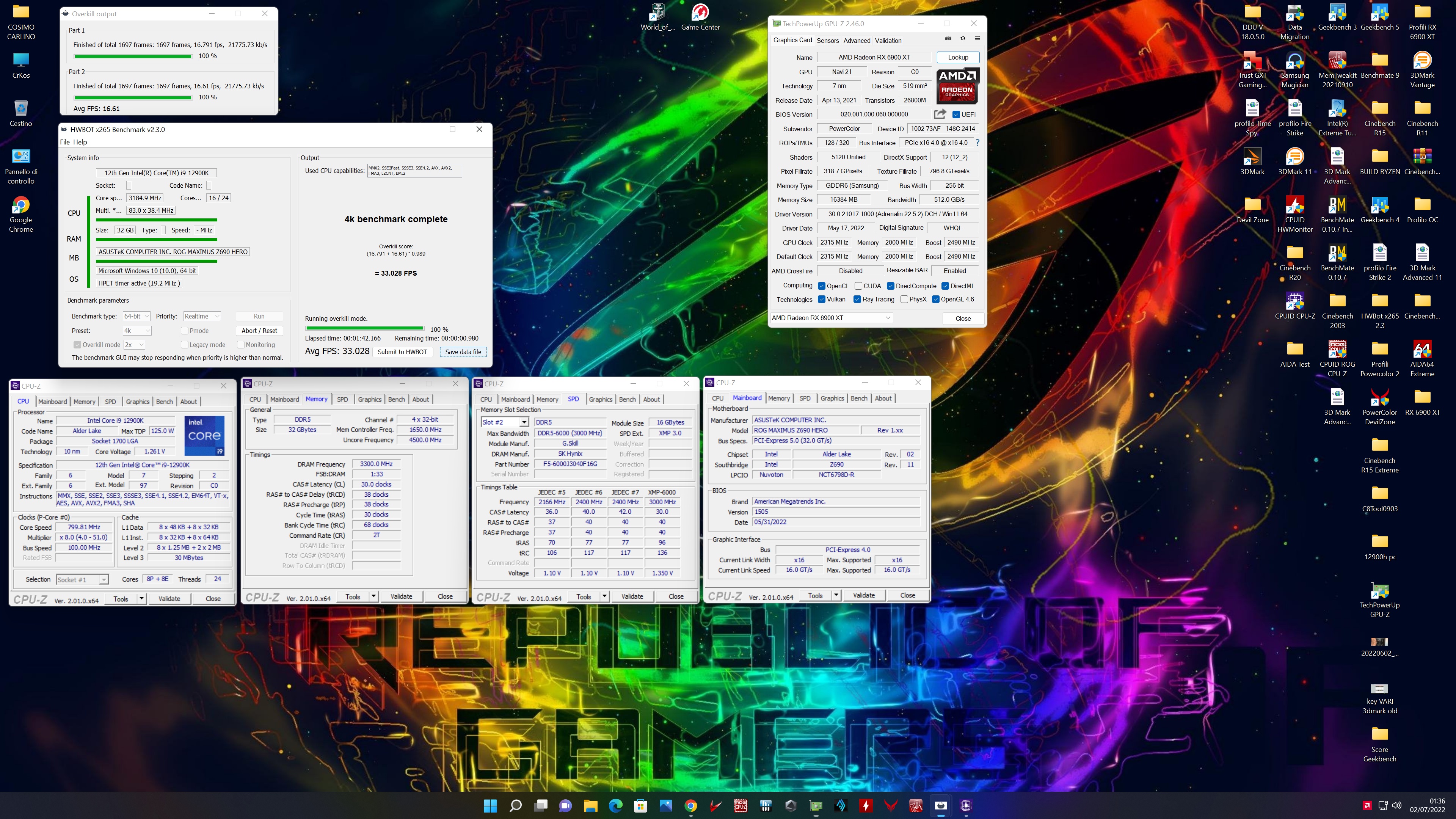The height and width of the screenshot is (819, 1456).
Task: Open the PowerColor DevilZone desktop icon
Action: [x=1379, y=406]
